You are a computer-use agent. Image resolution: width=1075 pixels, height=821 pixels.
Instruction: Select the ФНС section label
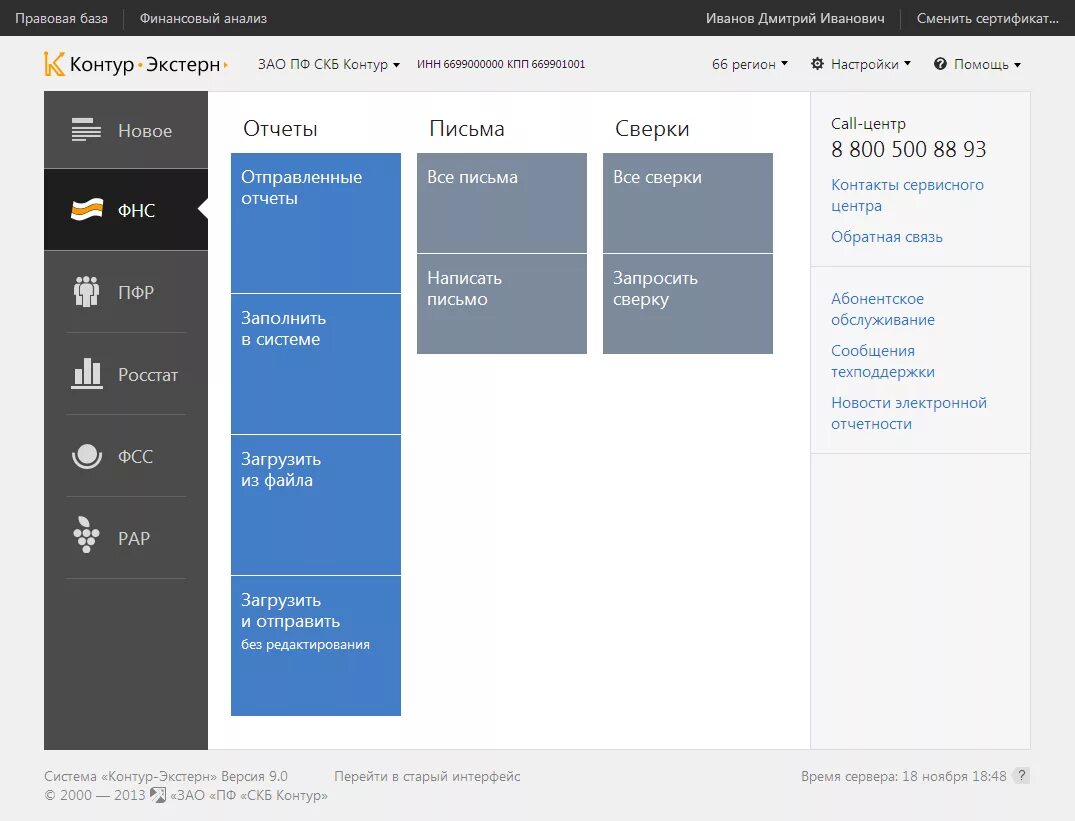136,210
